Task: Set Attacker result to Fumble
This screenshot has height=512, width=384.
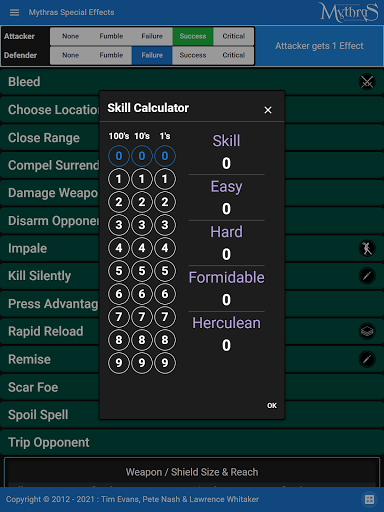Action: point(111,36)
